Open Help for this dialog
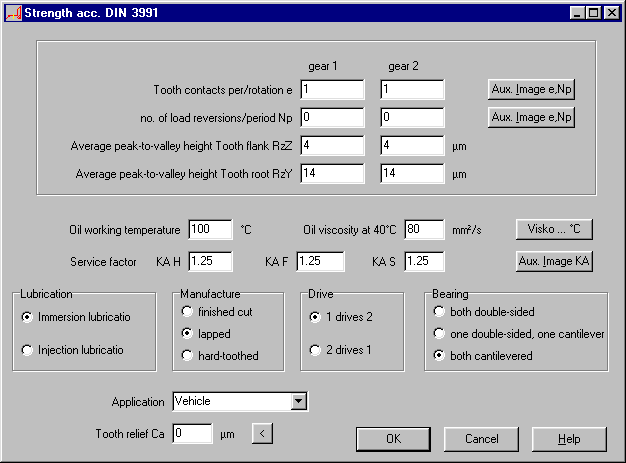 pos(569,439)
